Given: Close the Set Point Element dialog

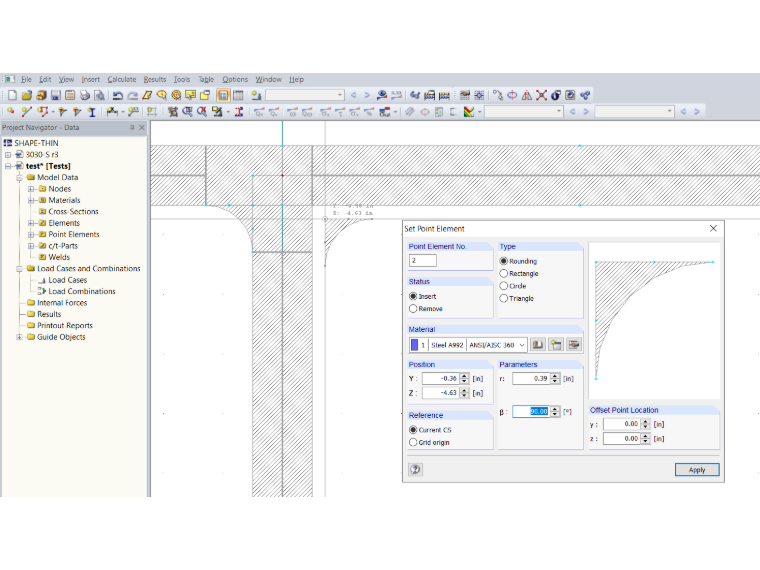Looking at the screenshot, I should tap(713, 228).
